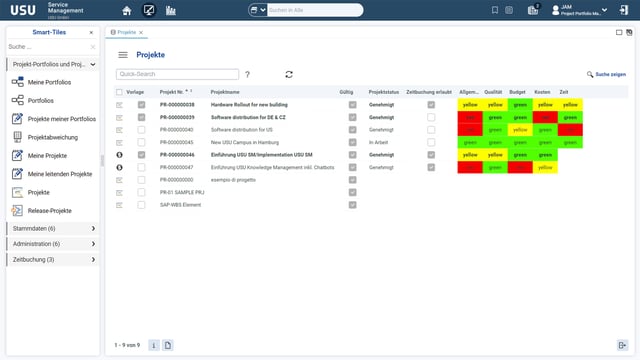Refresh the project list
This screenshot has height=360, width=640.
coord(289,74)
